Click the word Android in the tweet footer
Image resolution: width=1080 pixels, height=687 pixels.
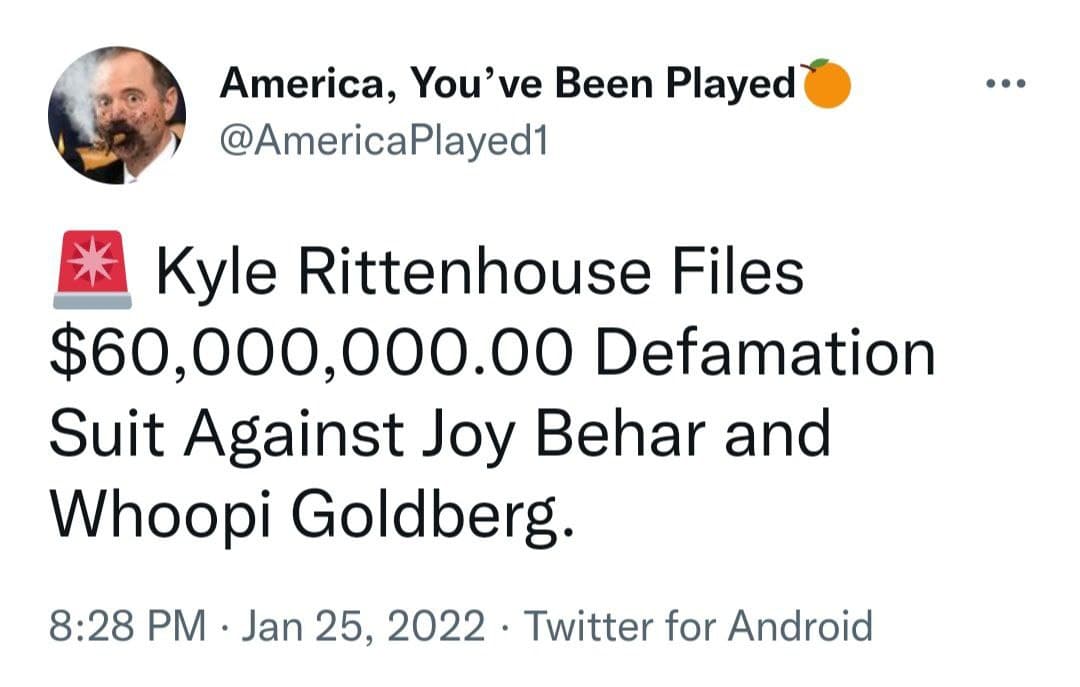[800, 627]
